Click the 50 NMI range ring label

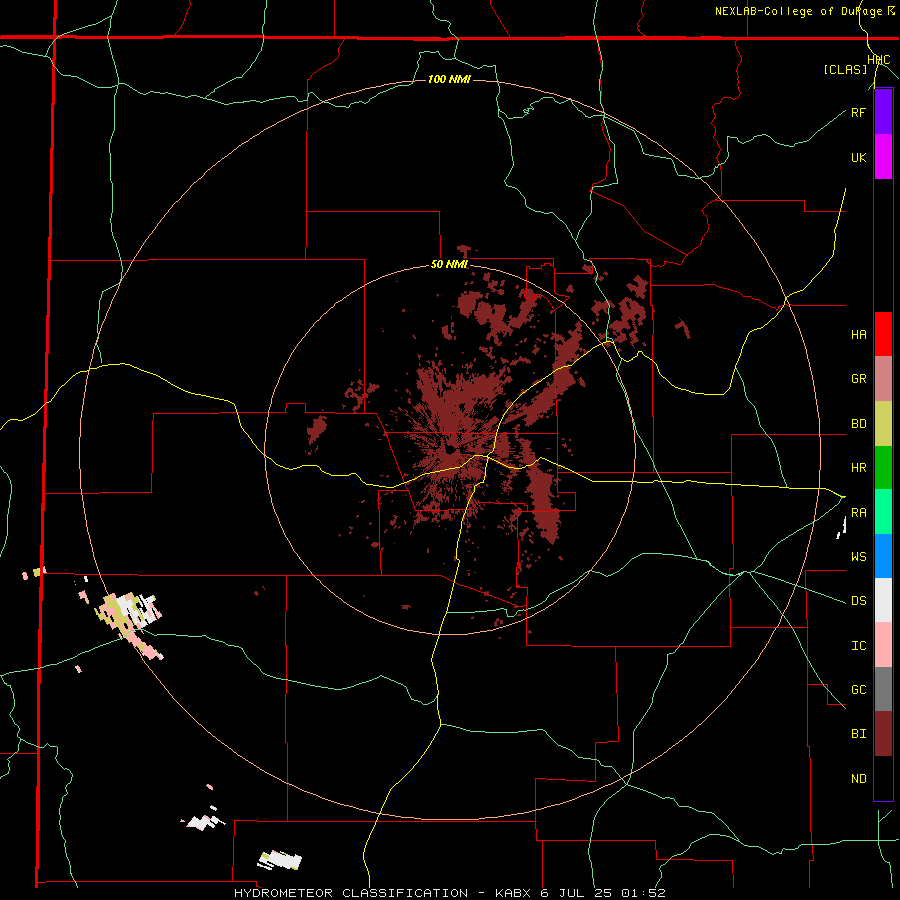(x=449, y=264)
